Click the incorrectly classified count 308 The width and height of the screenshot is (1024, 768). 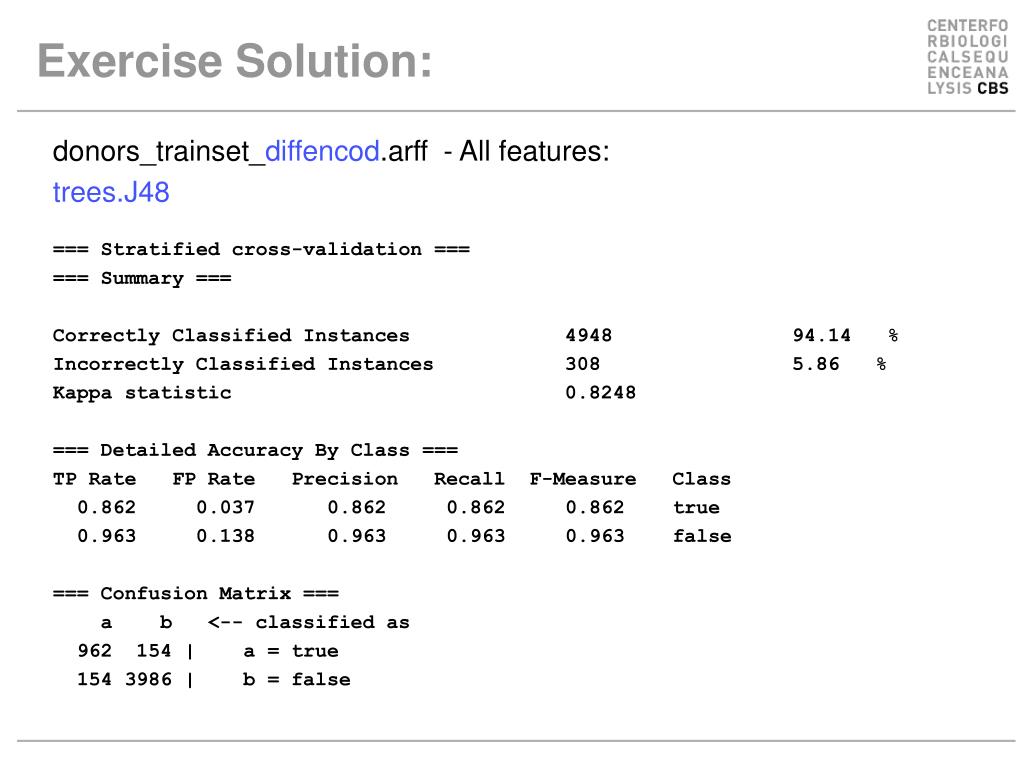583,364
